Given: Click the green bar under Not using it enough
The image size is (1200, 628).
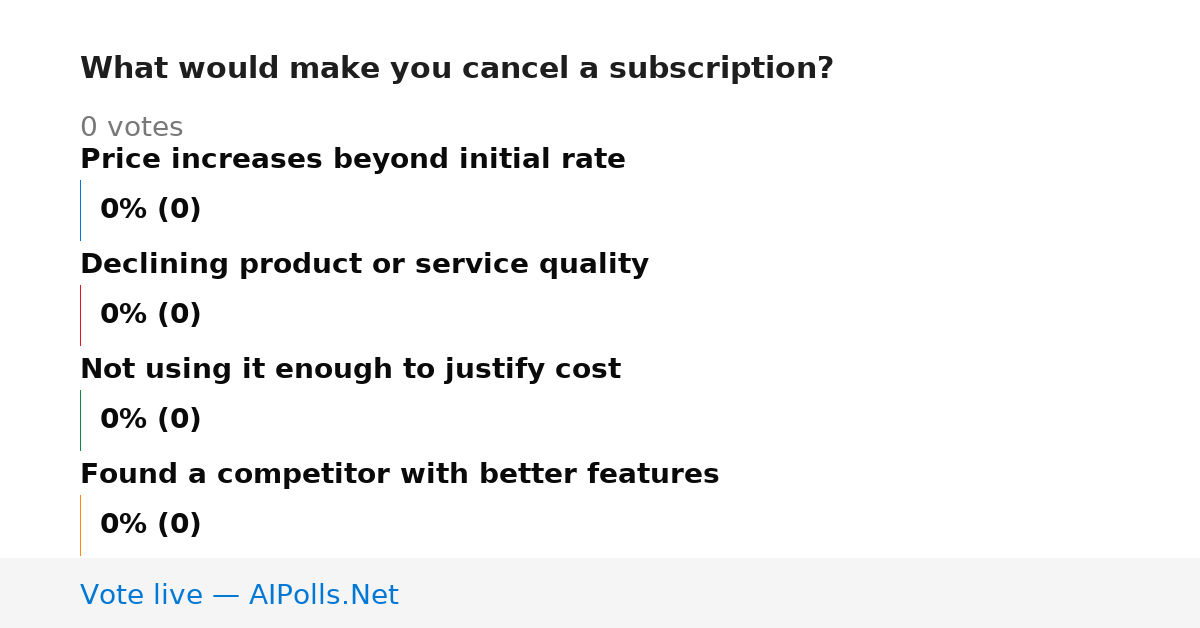Looking at the screenshot, I should click(80, 420).
